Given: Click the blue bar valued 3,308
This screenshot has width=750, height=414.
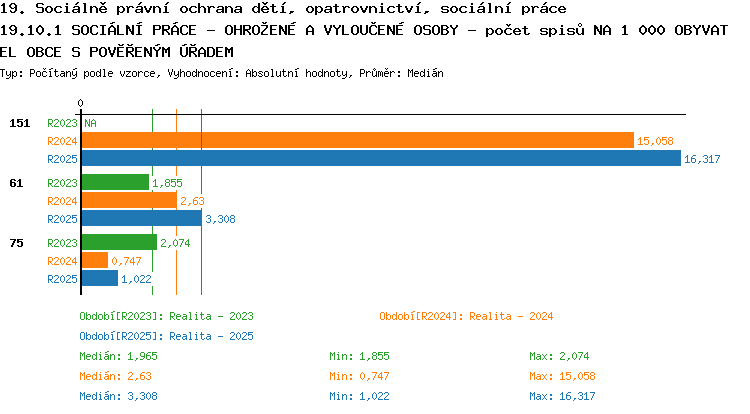Looking at the screenshot, I should [x=142, y=218].
